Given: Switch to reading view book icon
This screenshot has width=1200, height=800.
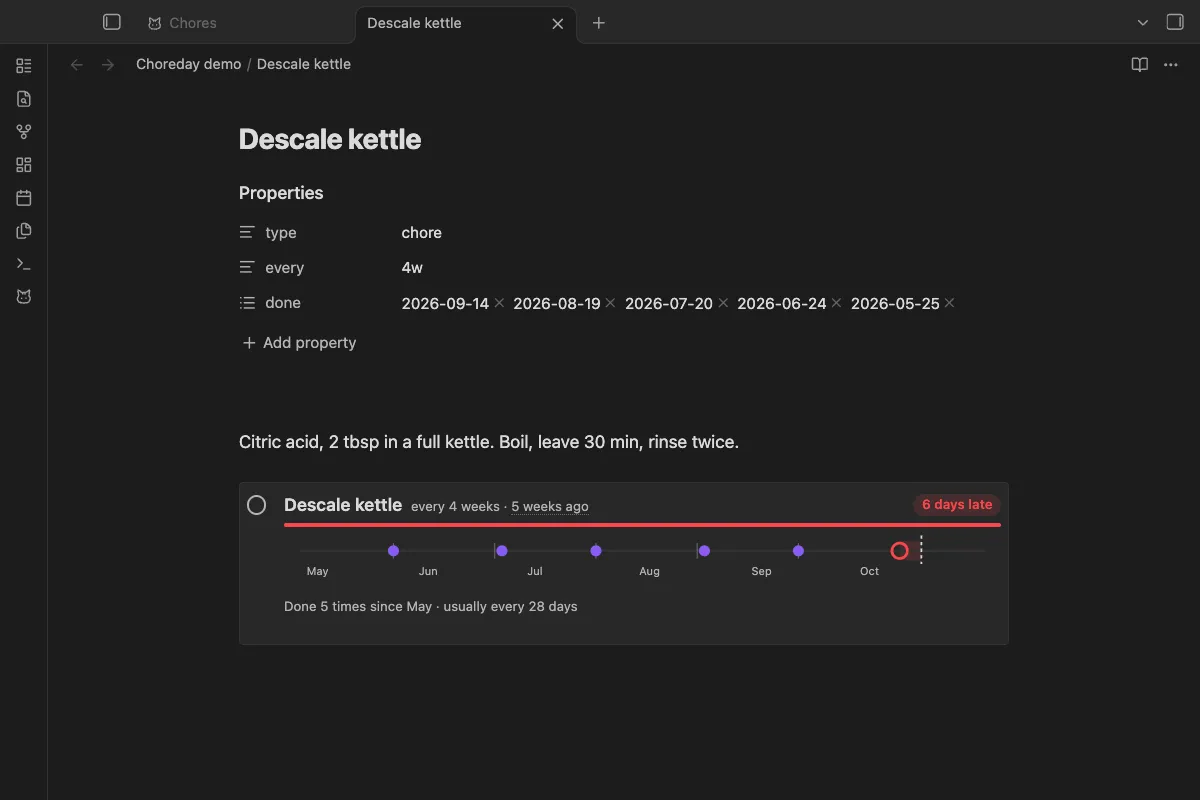Looking at the screenshot, I should click(x=1139, y=64).
